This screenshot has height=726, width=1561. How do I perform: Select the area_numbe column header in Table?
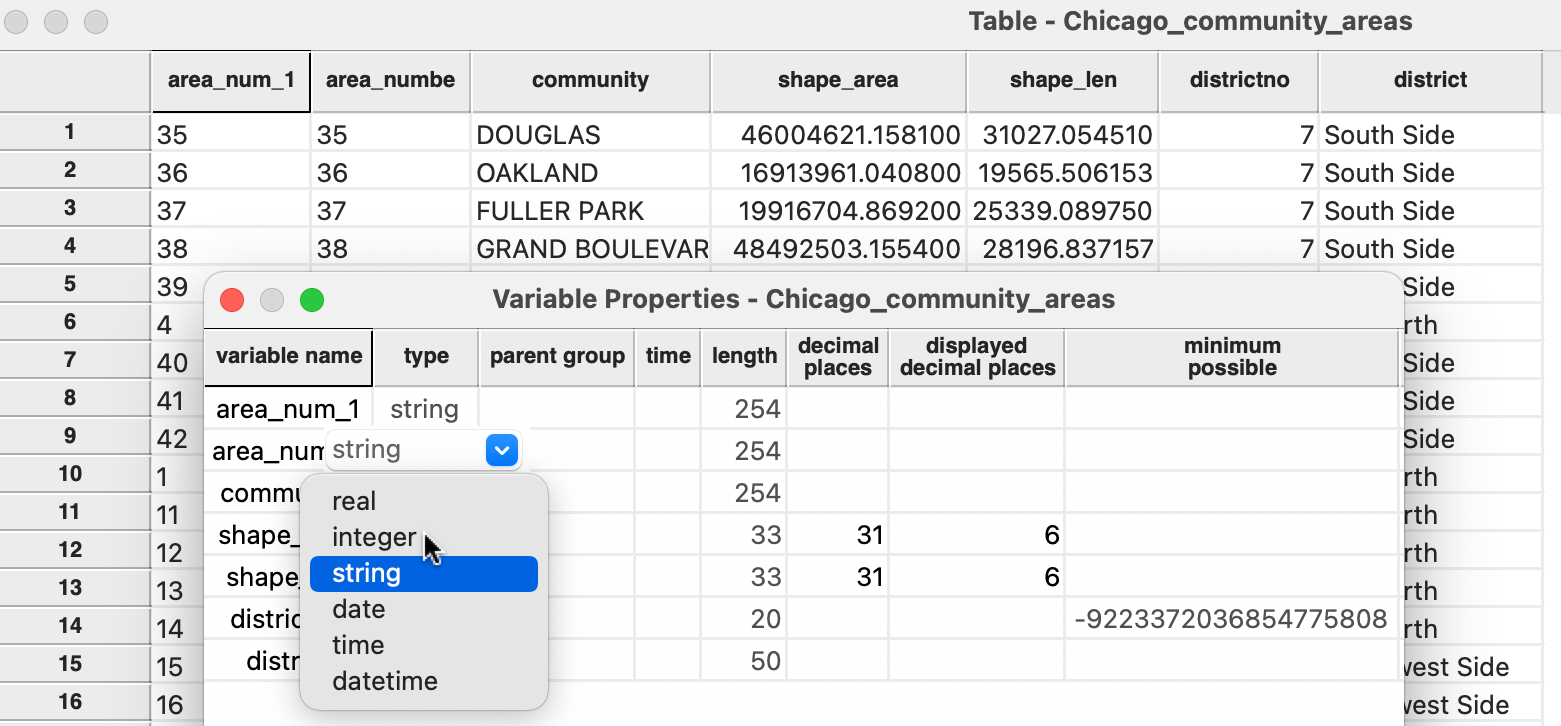(x=391, y=81)
